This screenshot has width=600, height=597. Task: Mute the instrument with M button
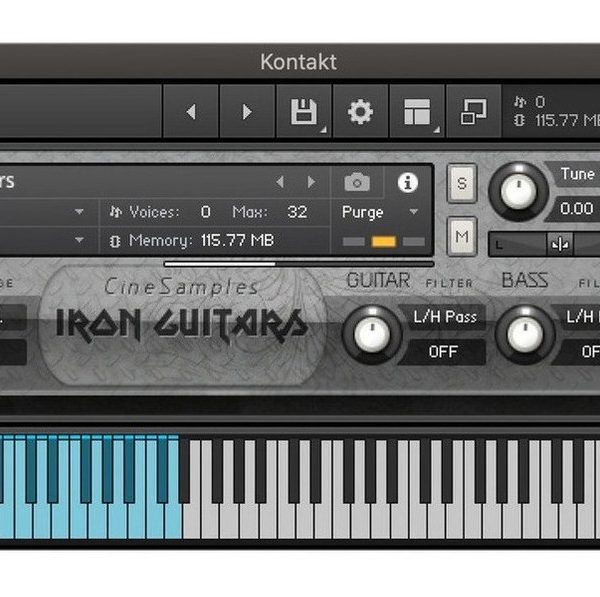[462, 237]
